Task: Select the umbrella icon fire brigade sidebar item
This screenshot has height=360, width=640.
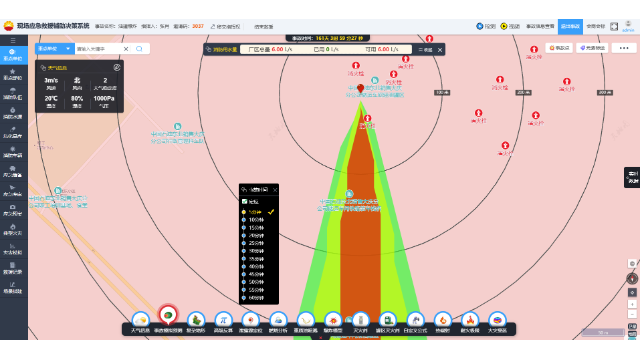Action: point(13,93)
